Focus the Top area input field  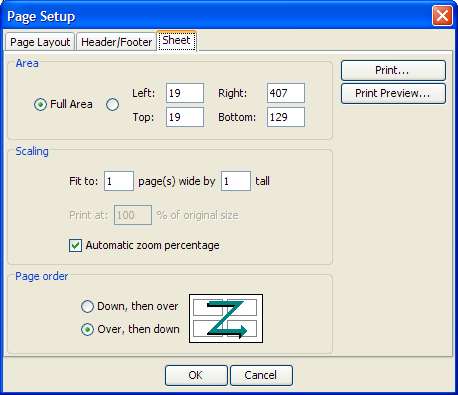pos(185,117)
